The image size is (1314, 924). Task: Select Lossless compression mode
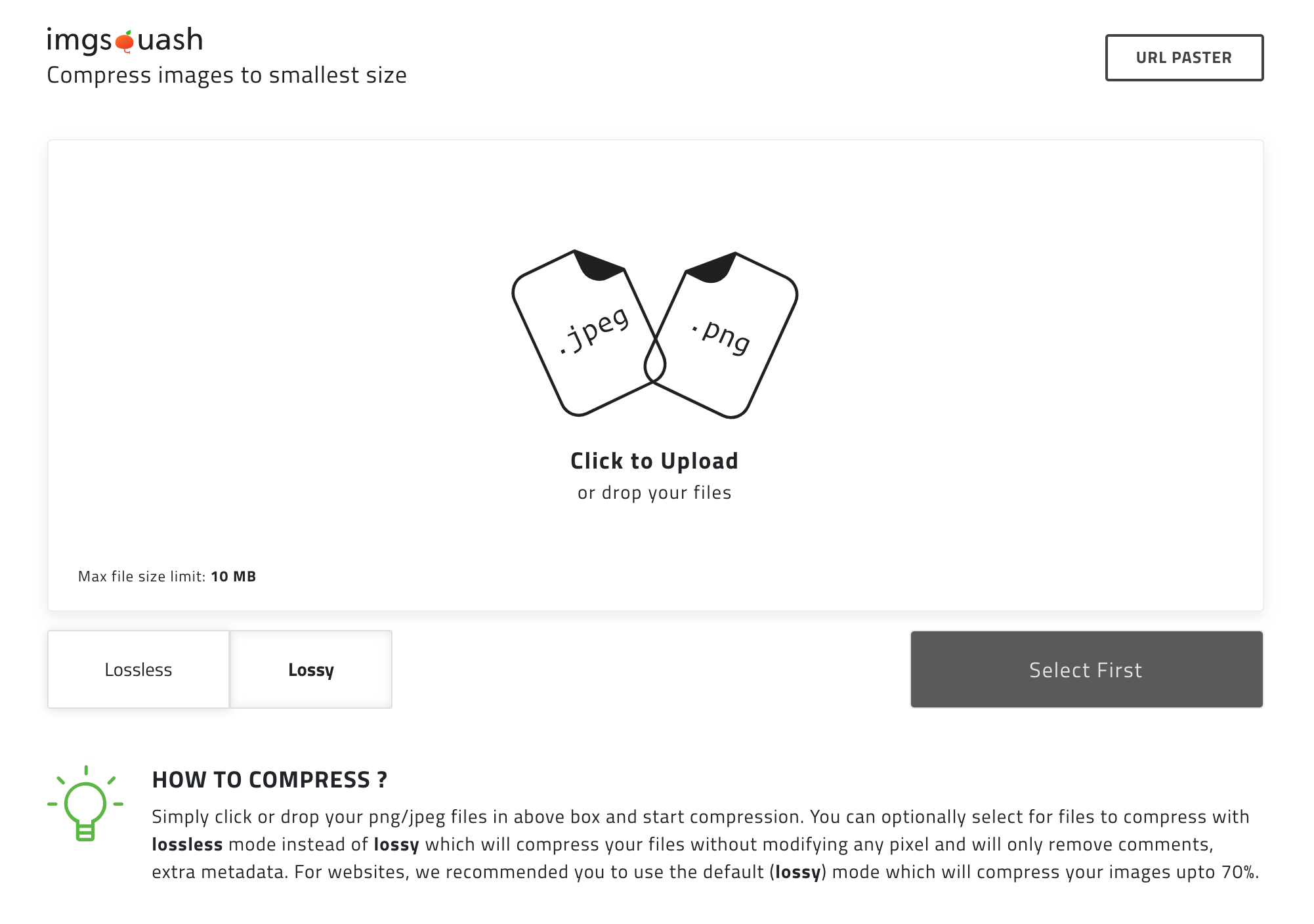click(x=138, y=669)
